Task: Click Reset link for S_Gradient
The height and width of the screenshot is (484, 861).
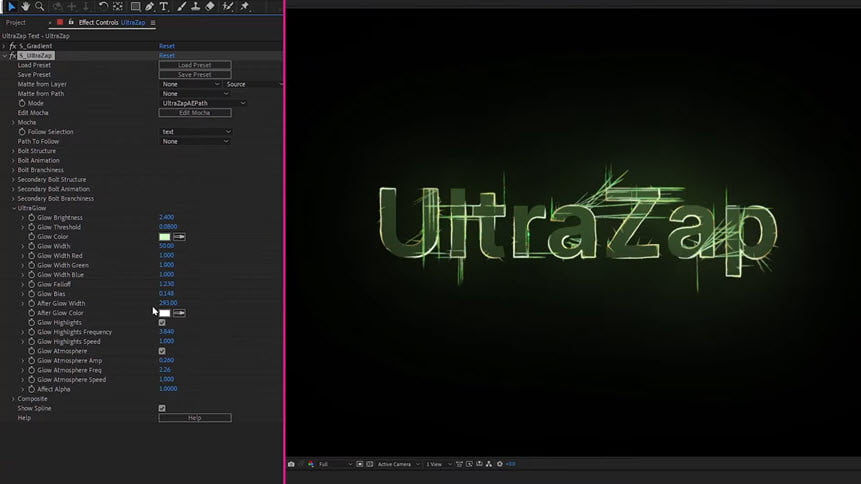Action: click(x=166, y=46)
